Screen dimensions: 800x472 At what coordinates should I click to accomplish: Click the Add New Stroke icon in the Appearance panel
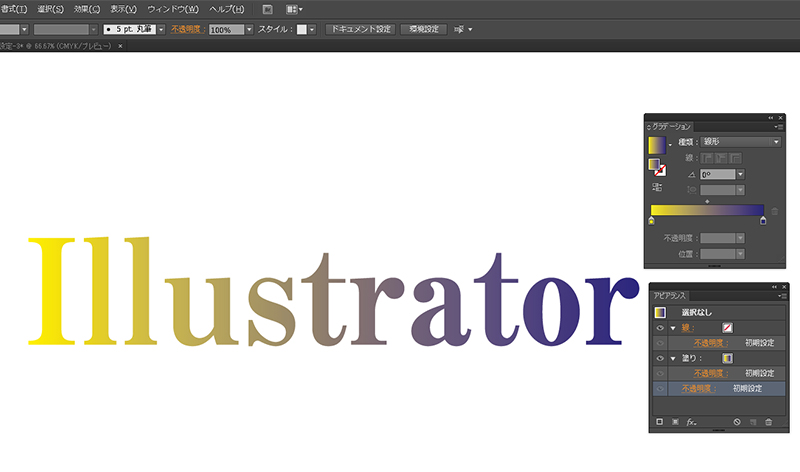(x=660, y=422)
